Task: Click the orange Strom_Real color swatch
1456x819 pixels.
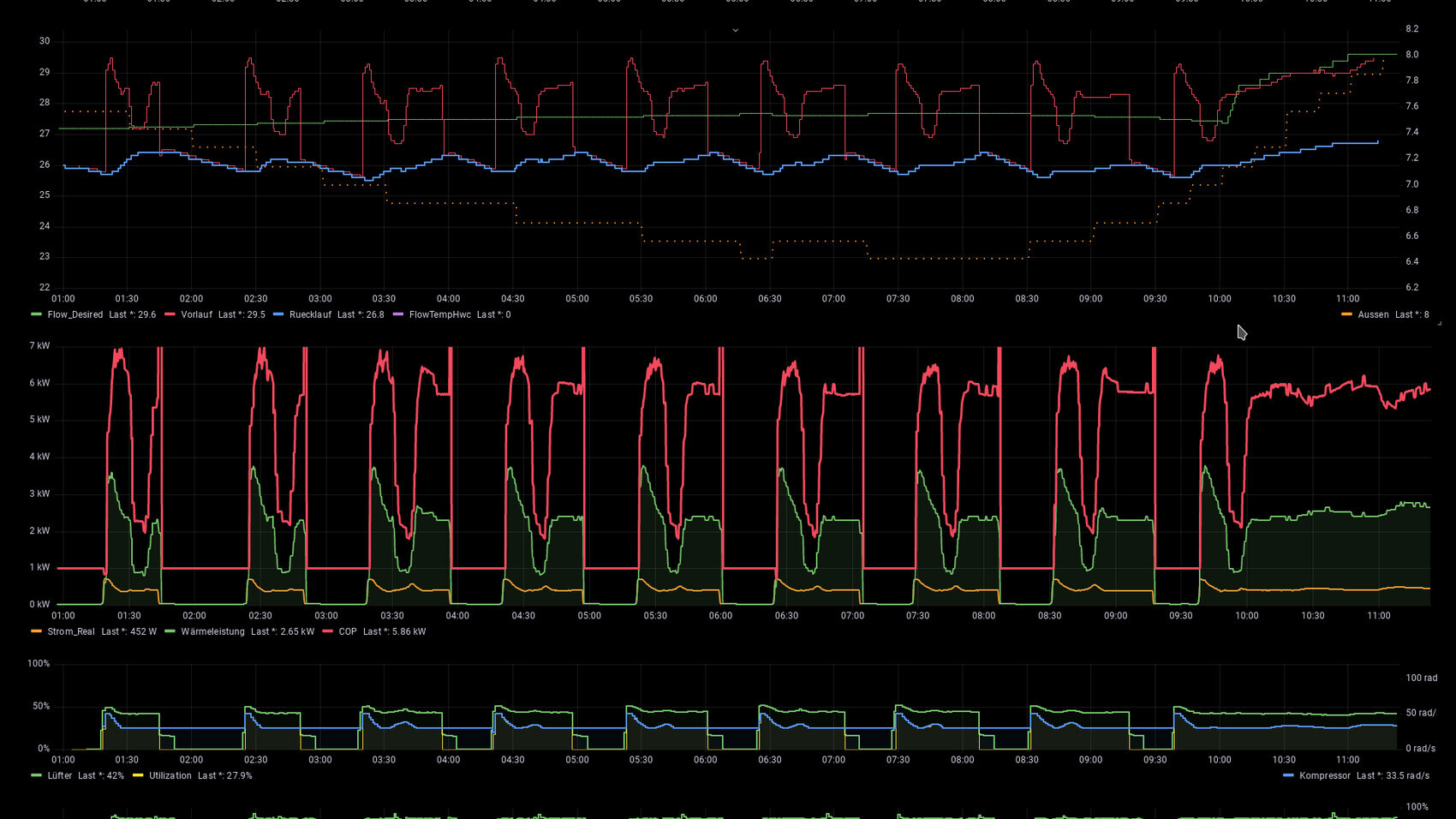Action: click(36, 631)
